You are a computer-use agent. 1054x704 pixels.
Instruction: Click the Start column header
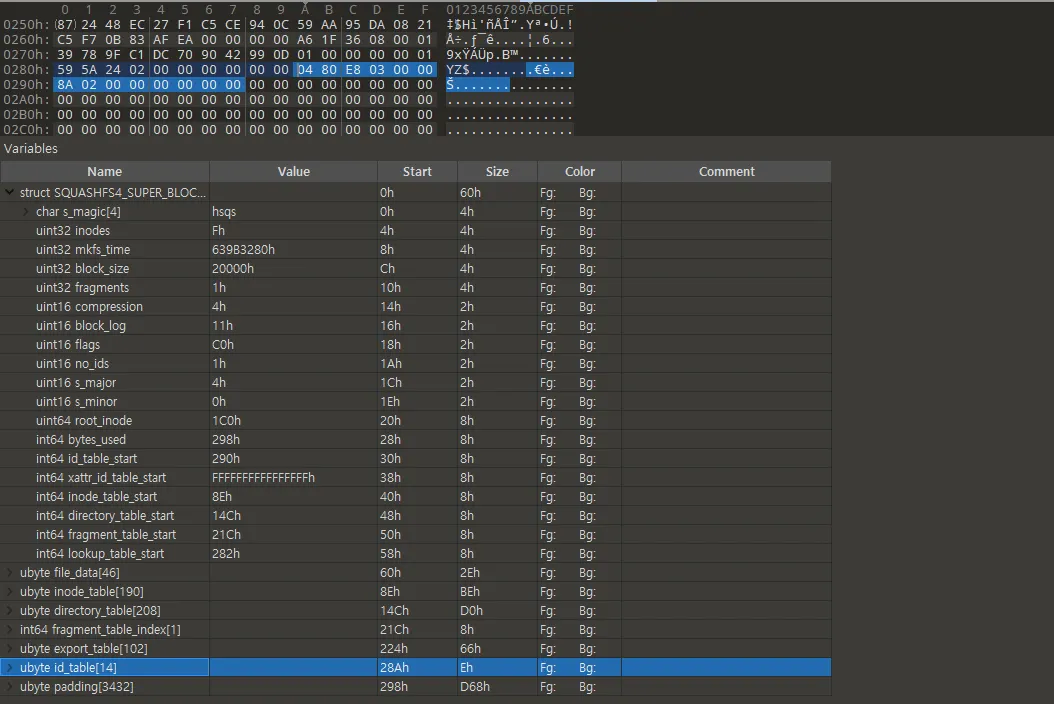[x=417, y=172]
